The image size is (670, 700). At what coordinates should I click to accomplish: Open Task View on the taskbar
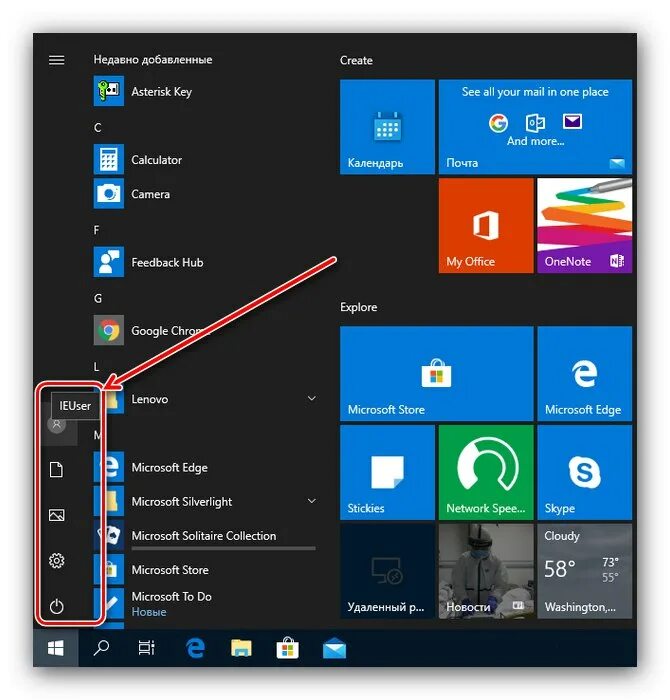(x=146, y=647)
